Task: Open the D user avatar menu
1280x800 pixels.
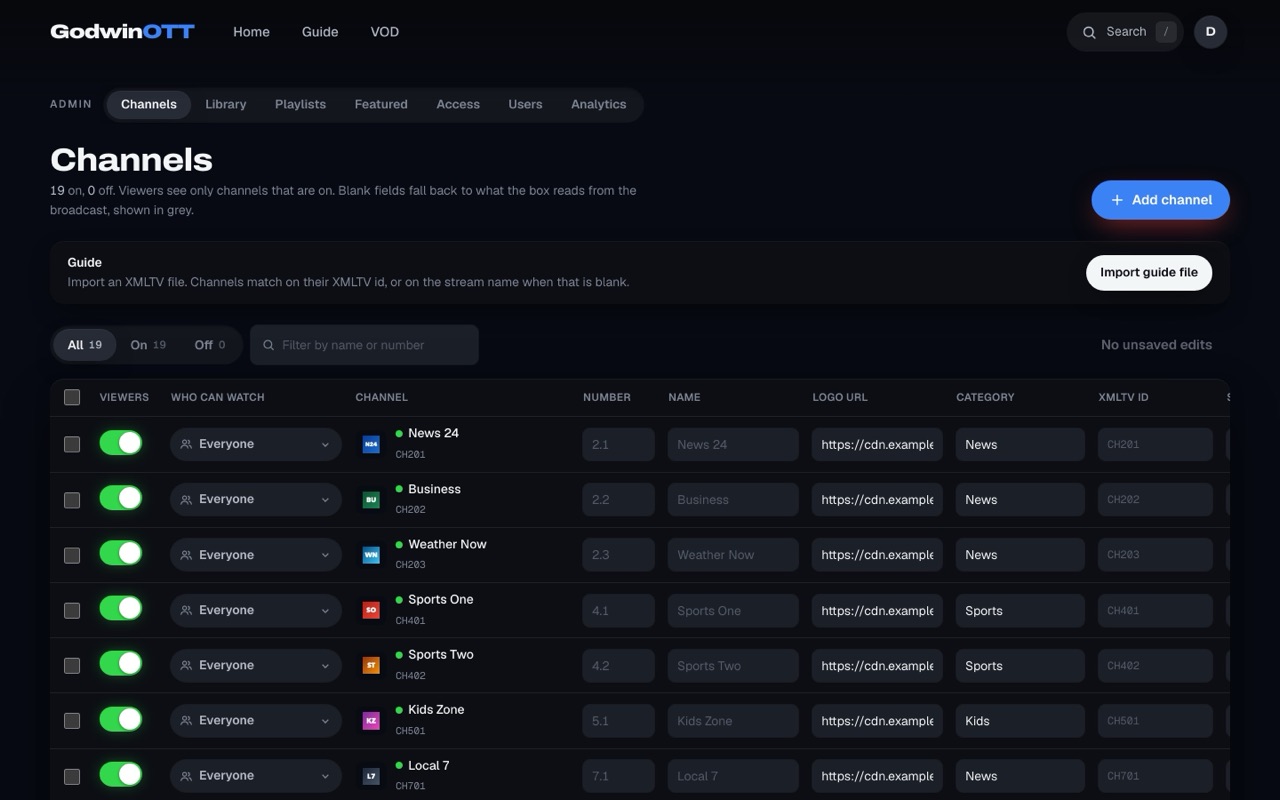Action: click(x=1210, y=32)
